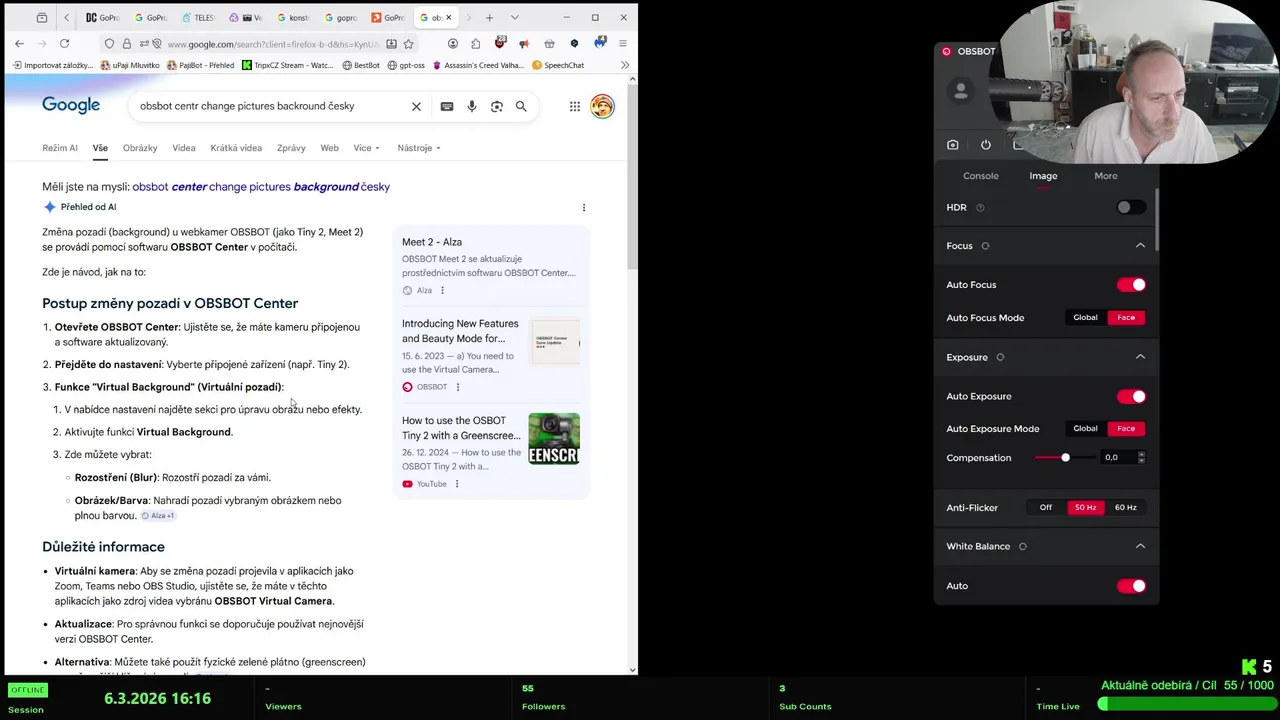Reset White Balance icon beside its label
This screenshot has height=720, width=1280.
click(1022, 546)
